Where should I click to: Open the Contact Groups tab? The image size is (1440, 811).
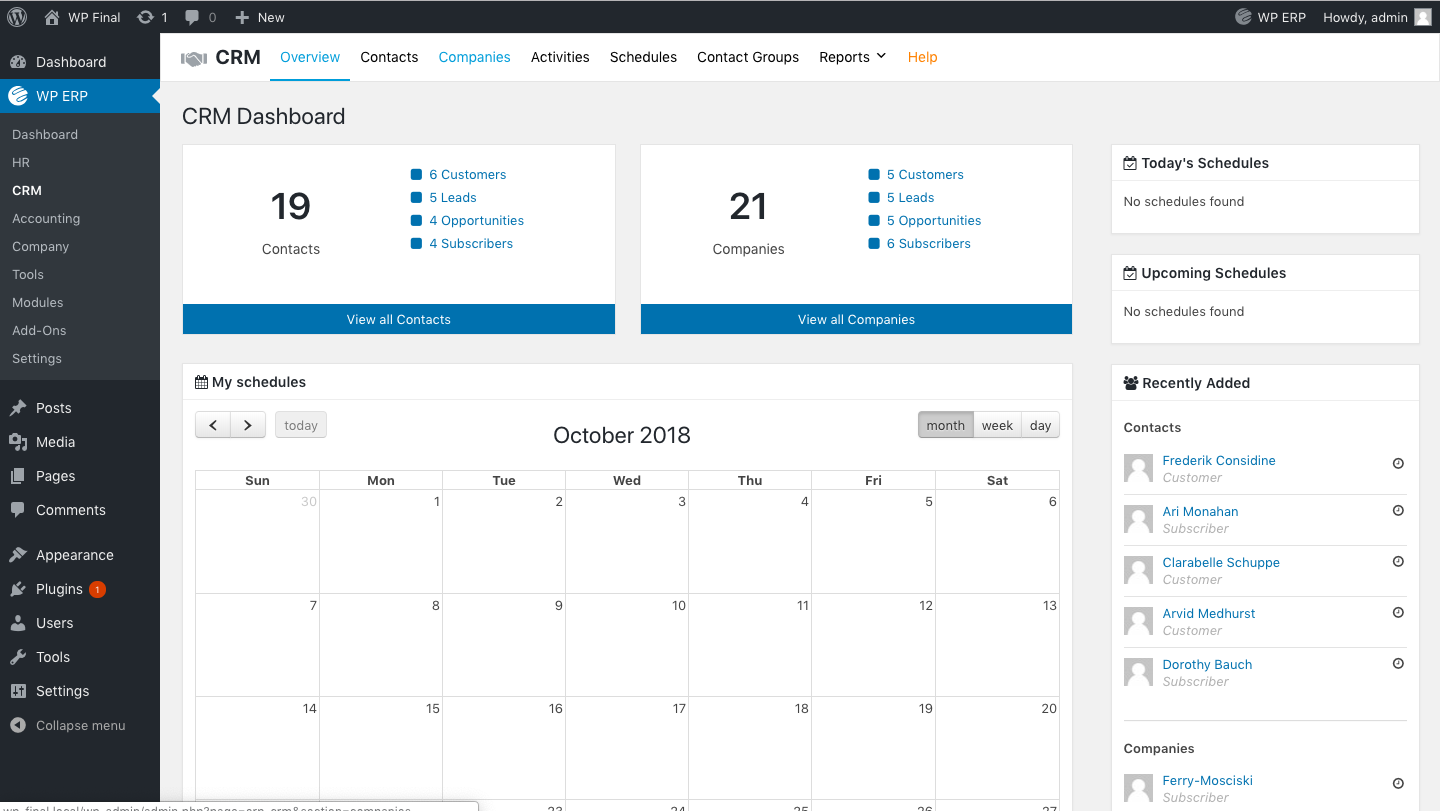point(748,57)
